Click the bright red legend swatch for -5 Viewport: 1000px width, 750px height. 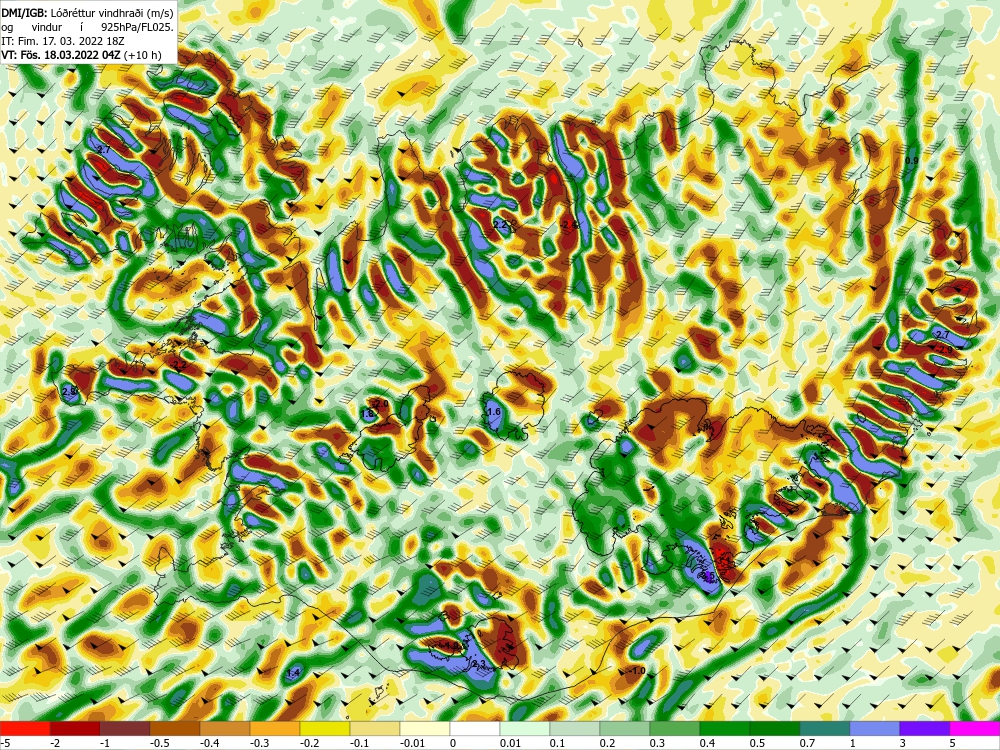pos(25,728)
